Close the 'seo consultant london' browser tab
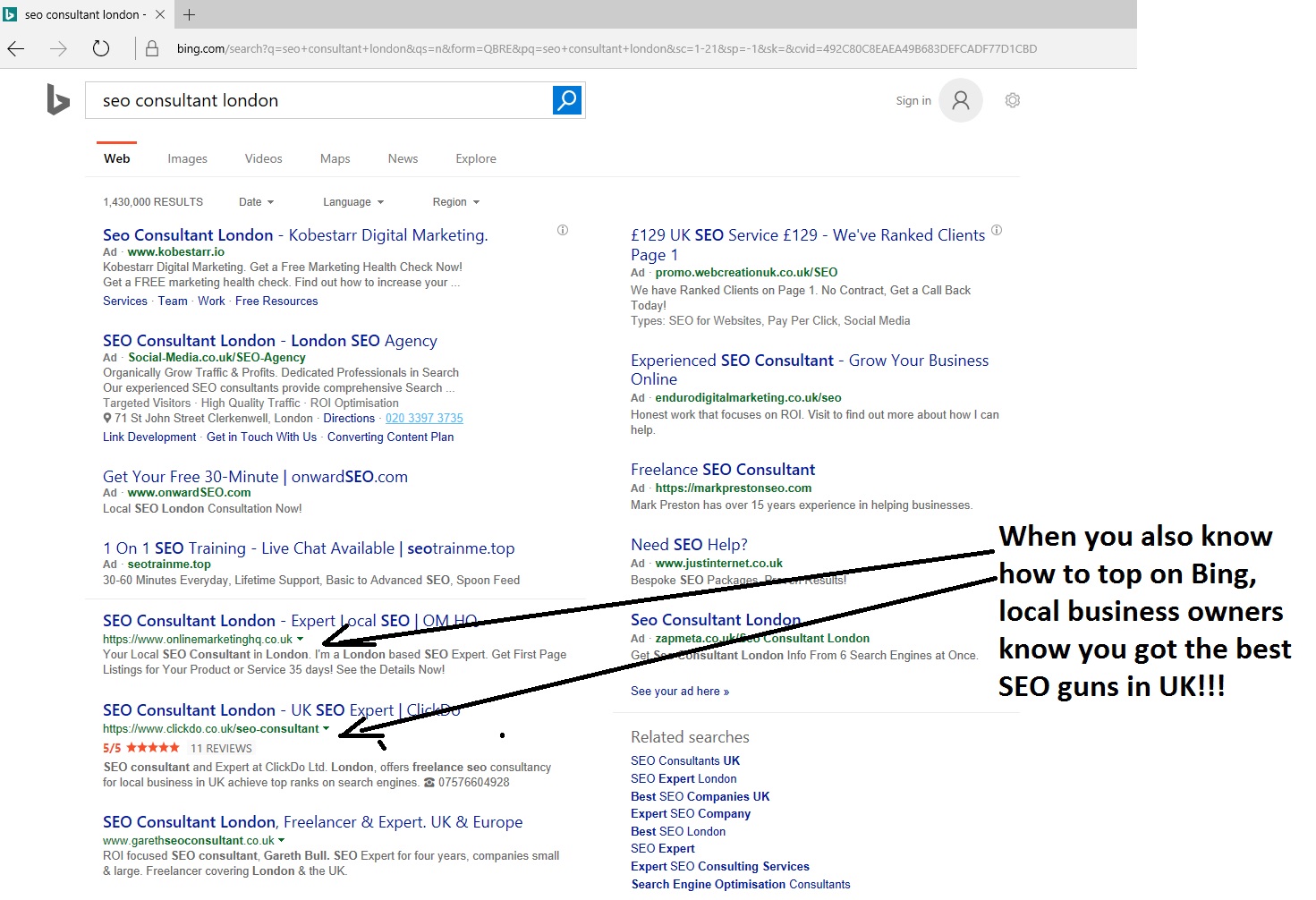This screenshot has width=1316, height=900. pos(160,14)
